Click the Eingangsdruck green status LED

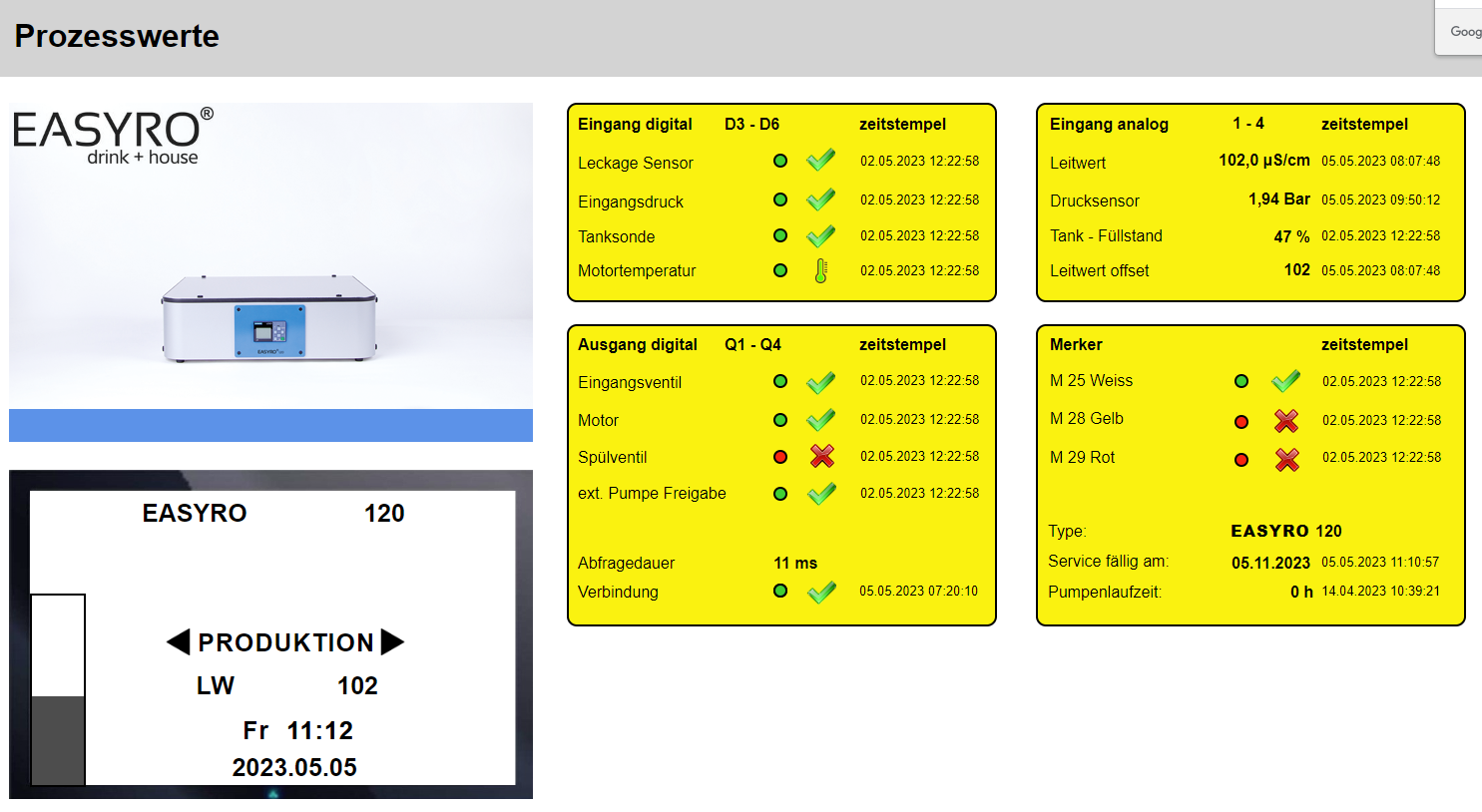[780, 200]
